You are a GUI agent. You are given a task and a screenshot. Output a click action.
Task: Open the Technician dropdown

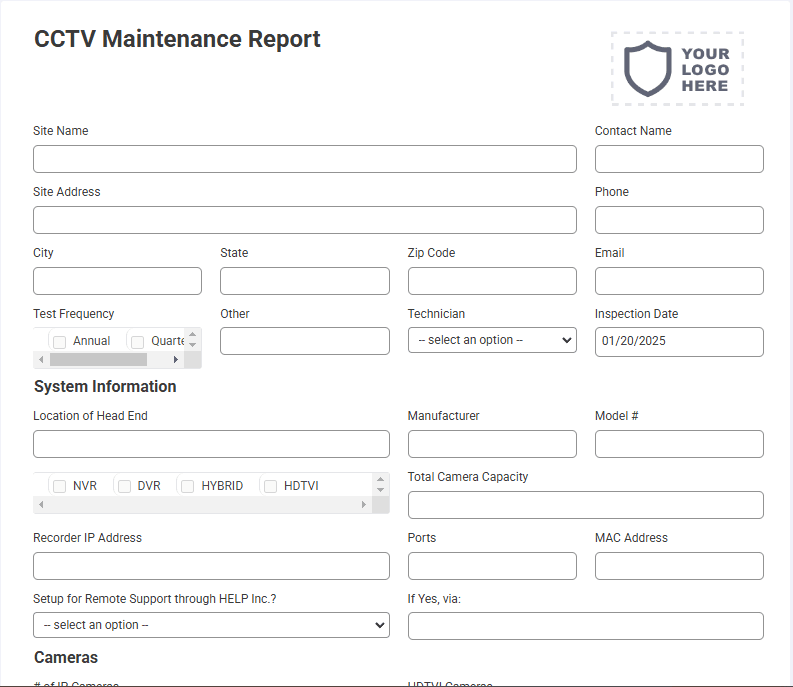coord(492,340)
